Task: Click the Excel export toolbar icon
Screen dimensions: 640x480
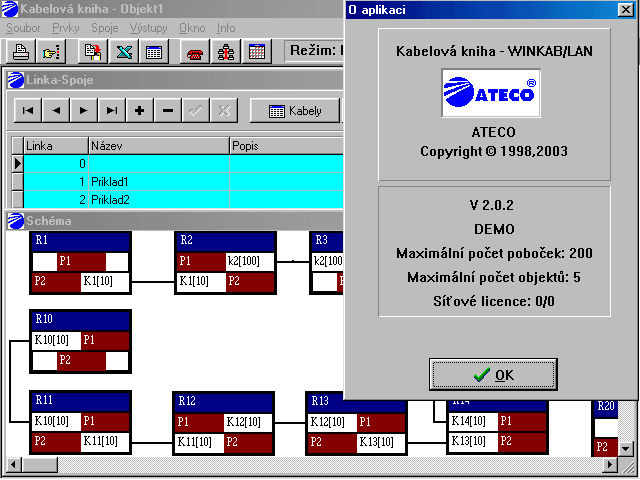Action: point(124,52)
